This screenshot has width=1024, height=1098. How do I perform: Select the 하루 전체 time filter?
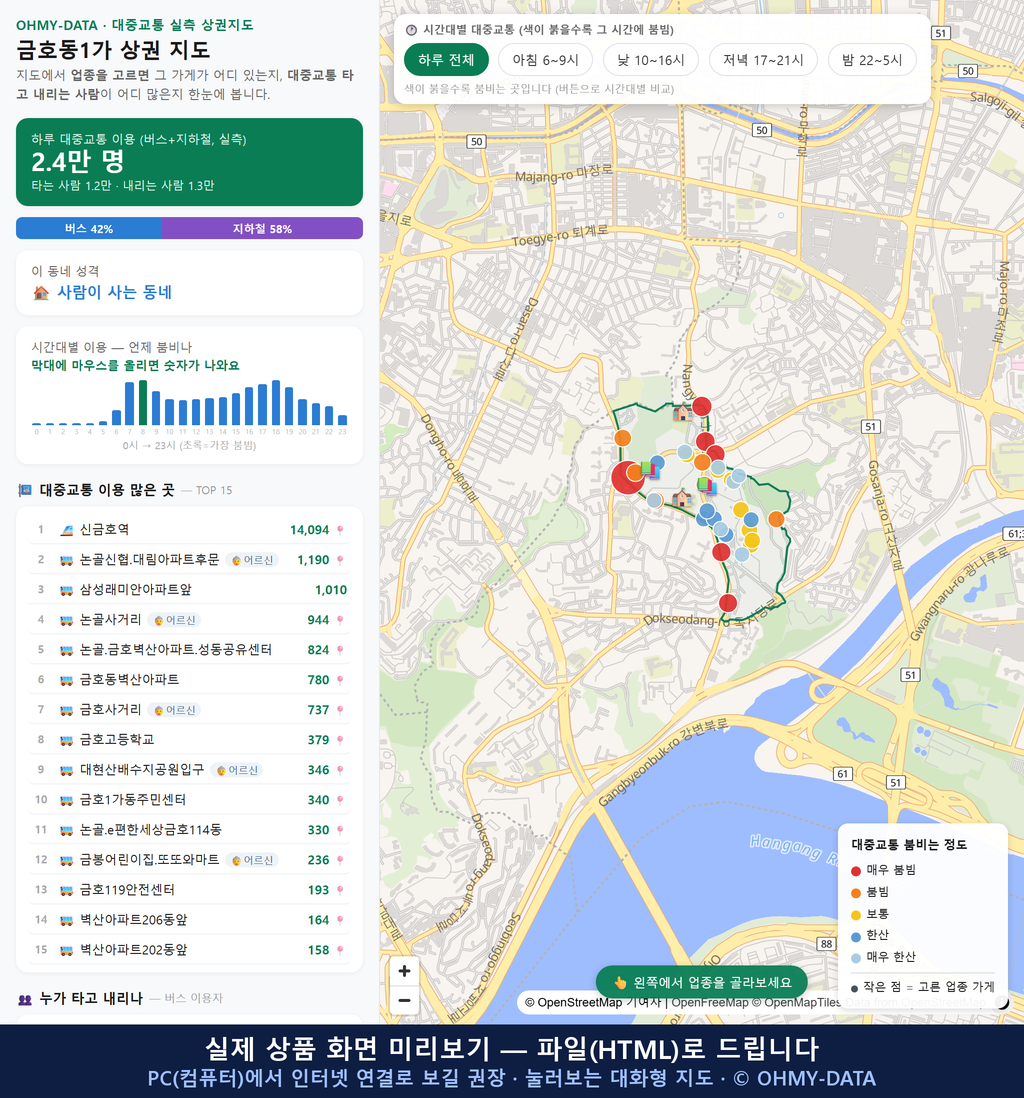pyautogui.click(x=446, y=60)
